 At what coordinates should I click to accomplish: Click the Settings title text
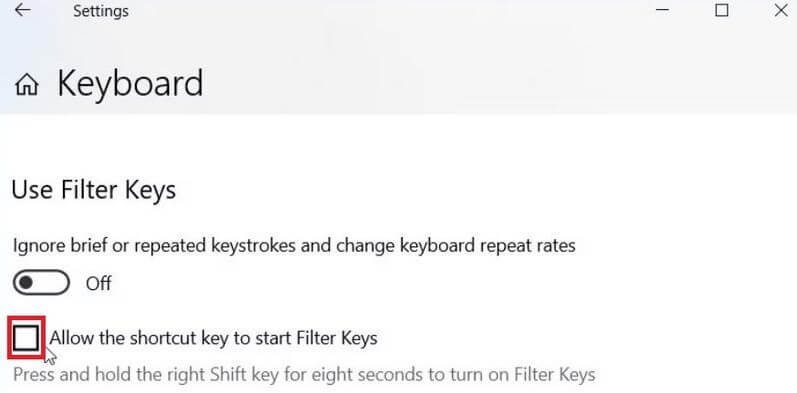click(x=101, y=11)
